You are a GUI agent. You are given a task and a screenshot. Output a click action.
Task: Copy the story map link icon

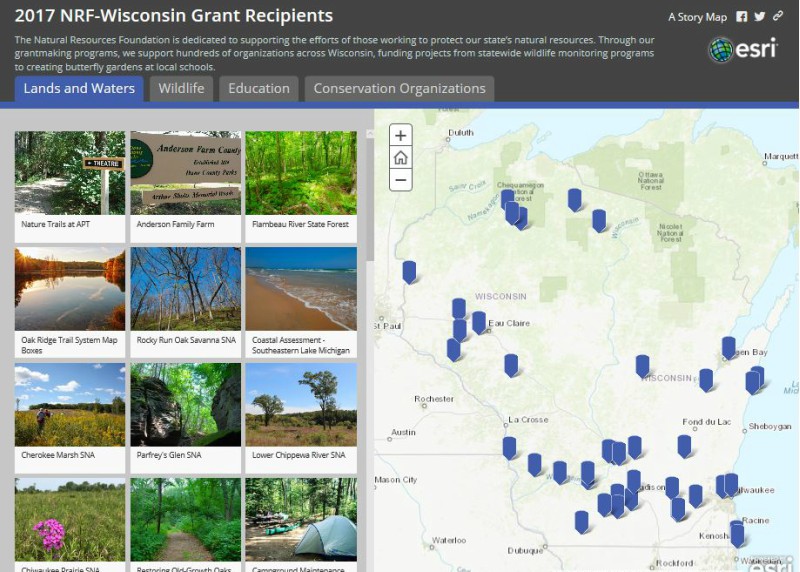(x=778, y=16)
